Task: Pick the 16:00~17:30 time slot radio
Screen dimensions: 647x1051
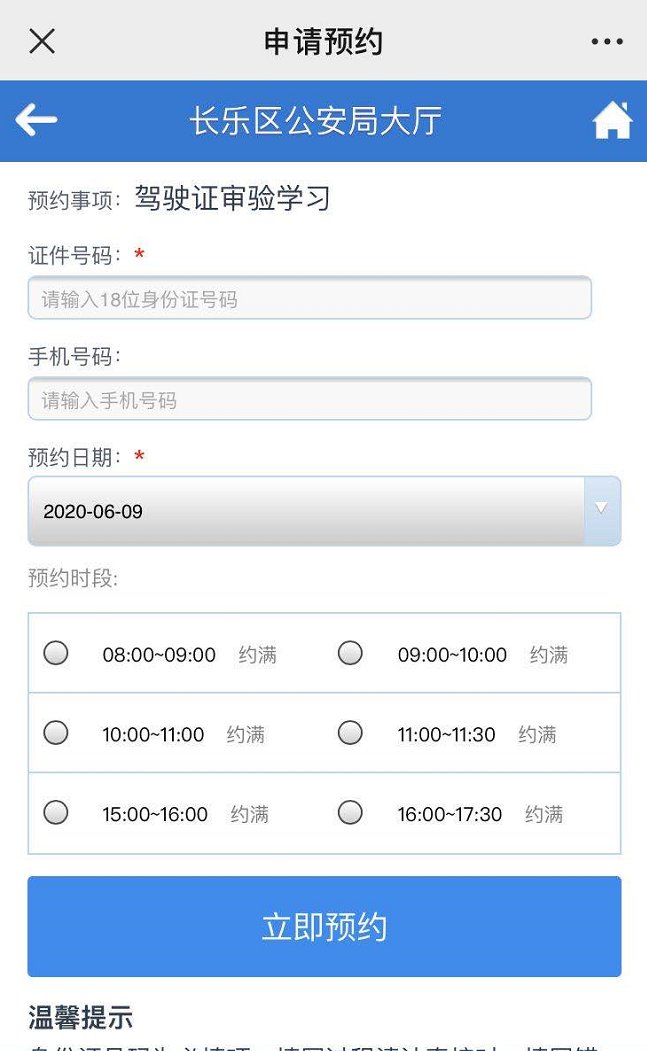Action: (350, 812)
